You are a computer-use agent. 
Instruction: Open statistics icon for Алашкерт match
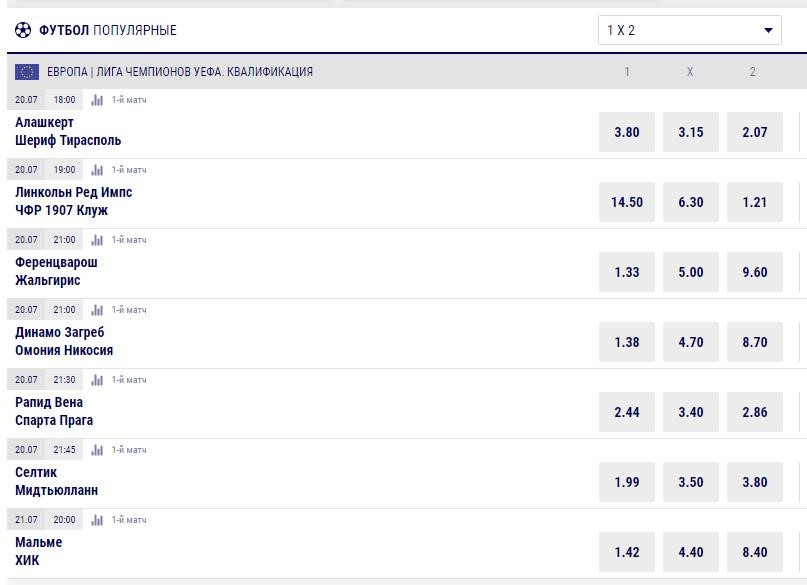[x=97, y=100]
